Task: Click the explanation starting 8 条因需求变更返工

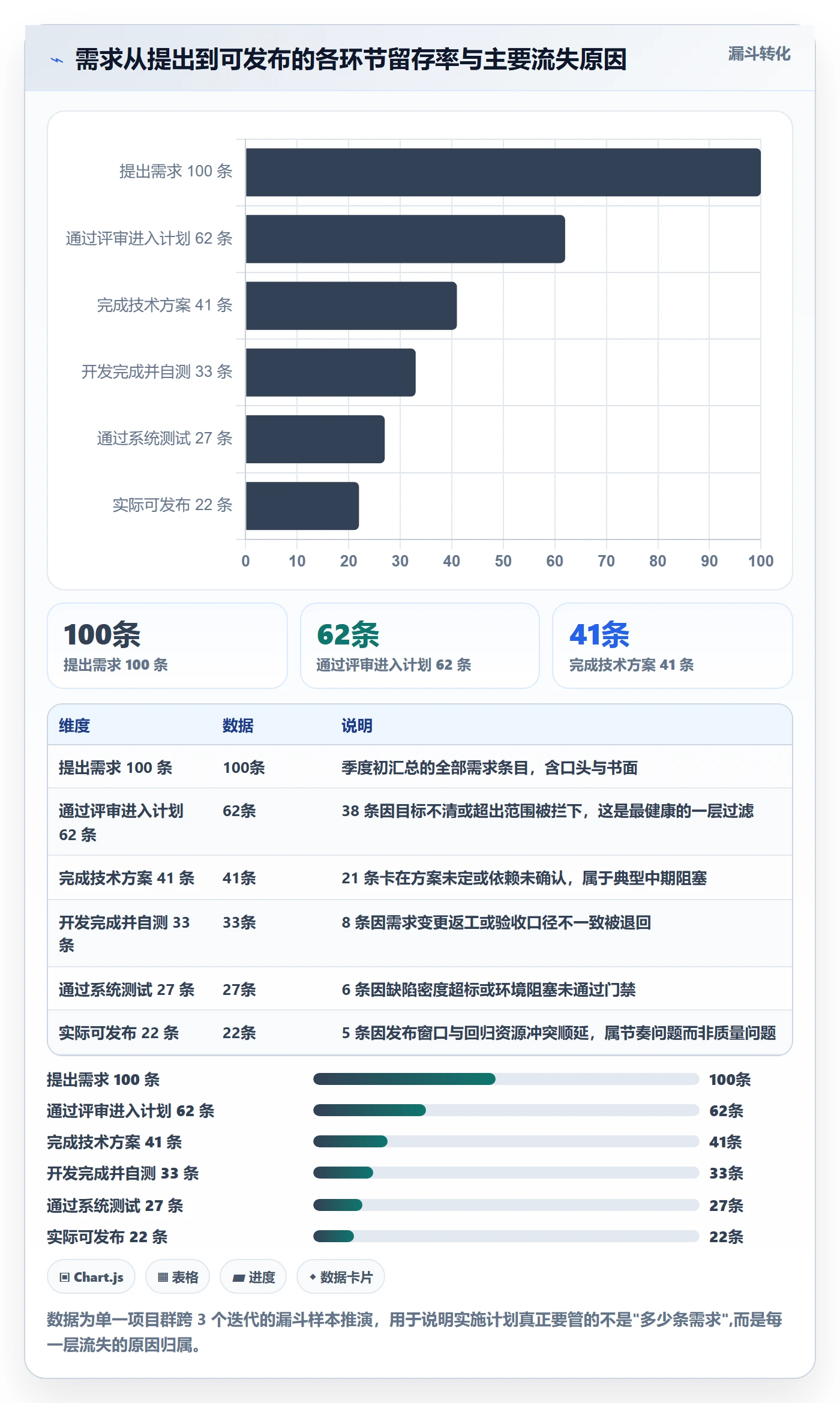Action: point(496,922)
